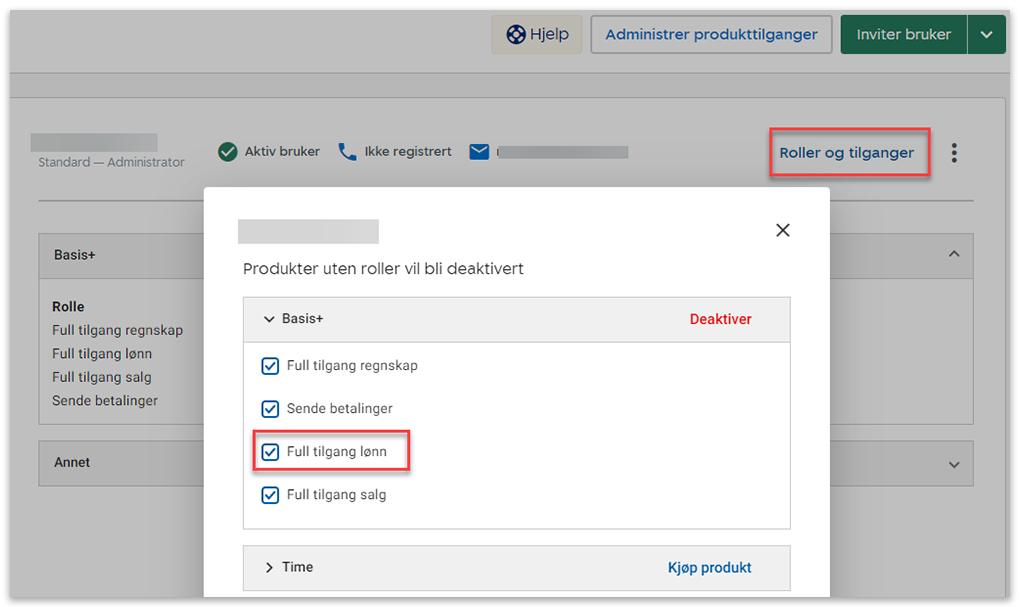
Task: Close the roles dialog with the X
Action: coord(783,230)
